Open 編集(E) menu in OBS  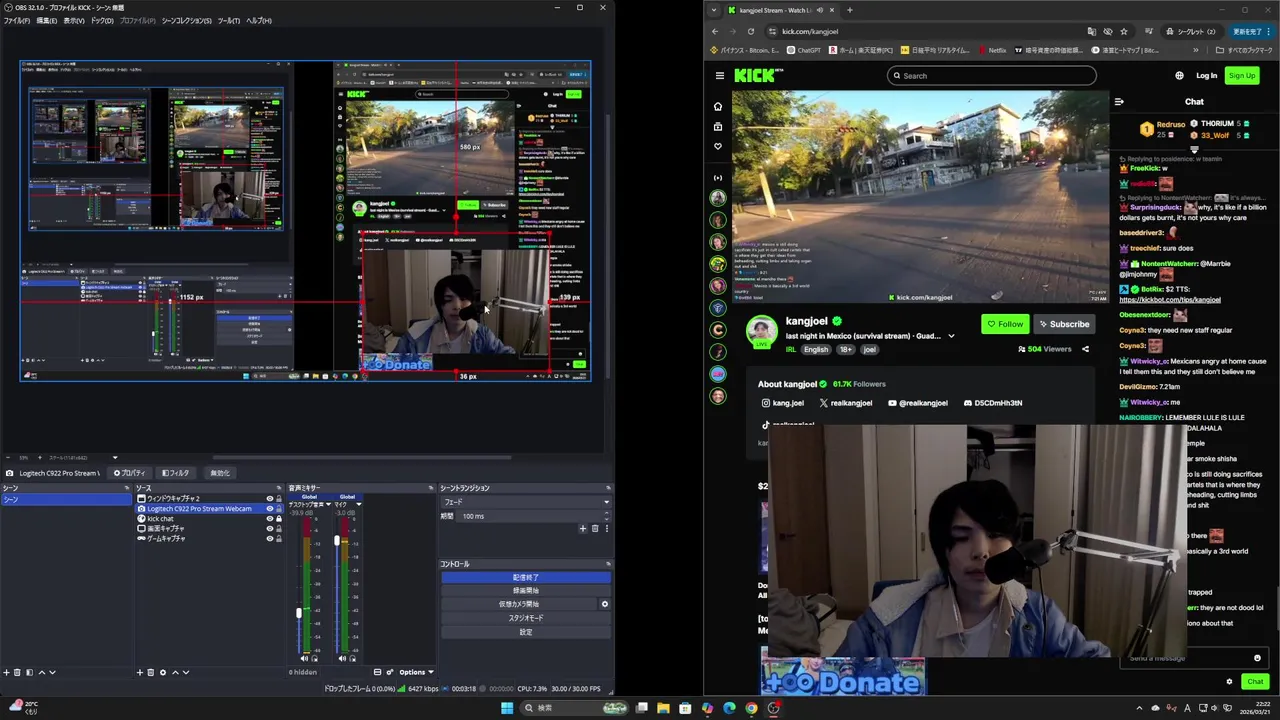coord(46,21)
